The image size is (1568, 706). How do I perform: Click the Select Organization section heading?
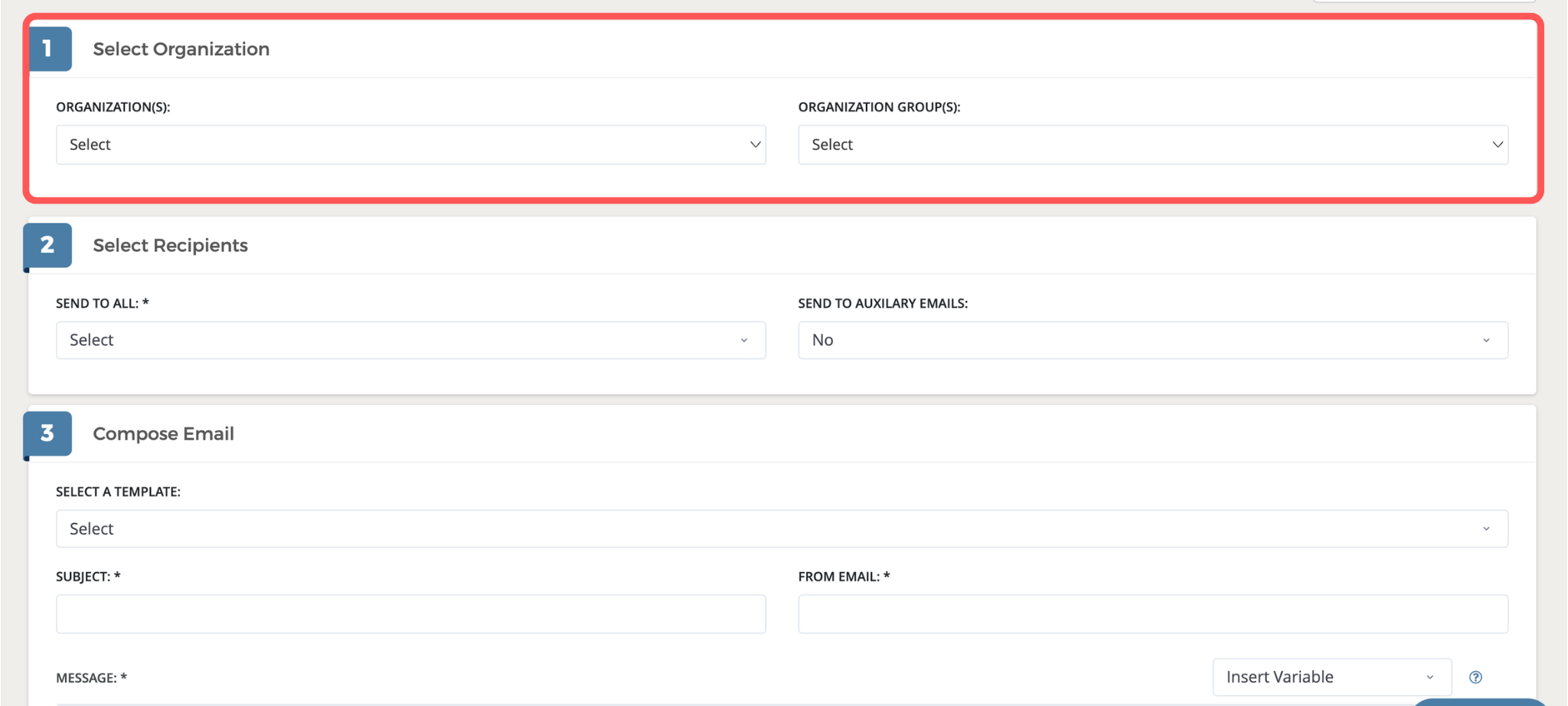(181, 49)
